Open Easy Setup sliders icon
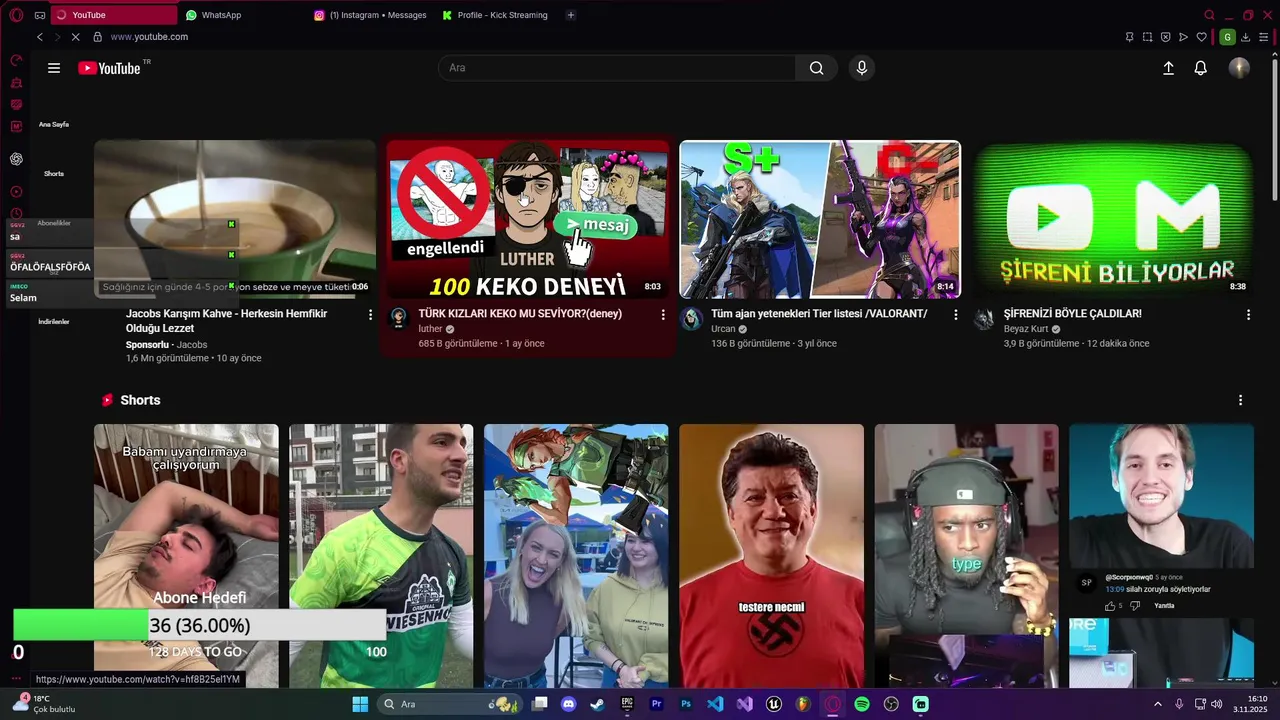The width and height of the screenshot is (1280, 720). click(x=1263, y=37)
